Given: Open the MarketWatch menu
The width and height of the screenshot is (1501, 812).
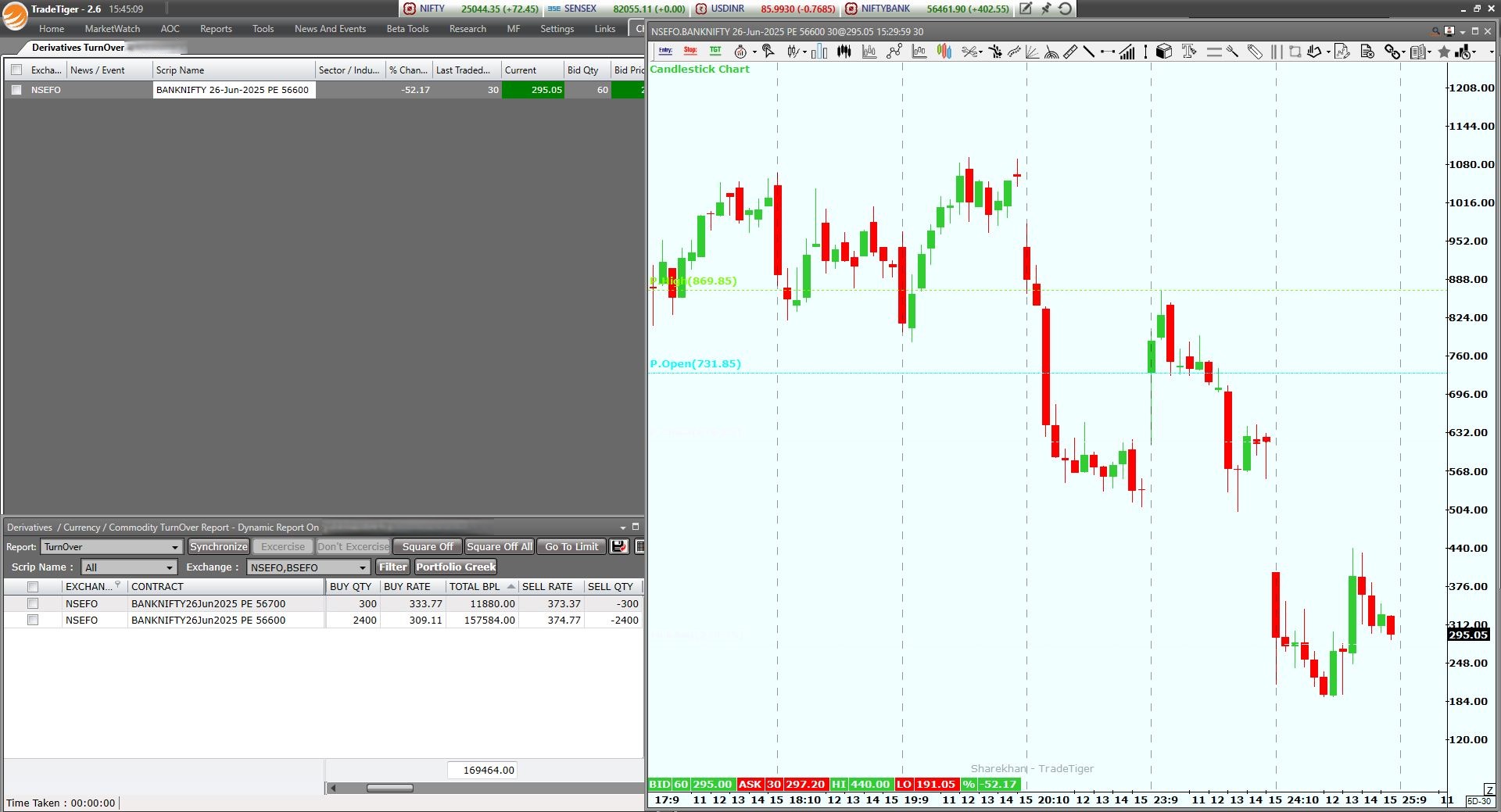Looking at the screenshot, I should [113, 29].
